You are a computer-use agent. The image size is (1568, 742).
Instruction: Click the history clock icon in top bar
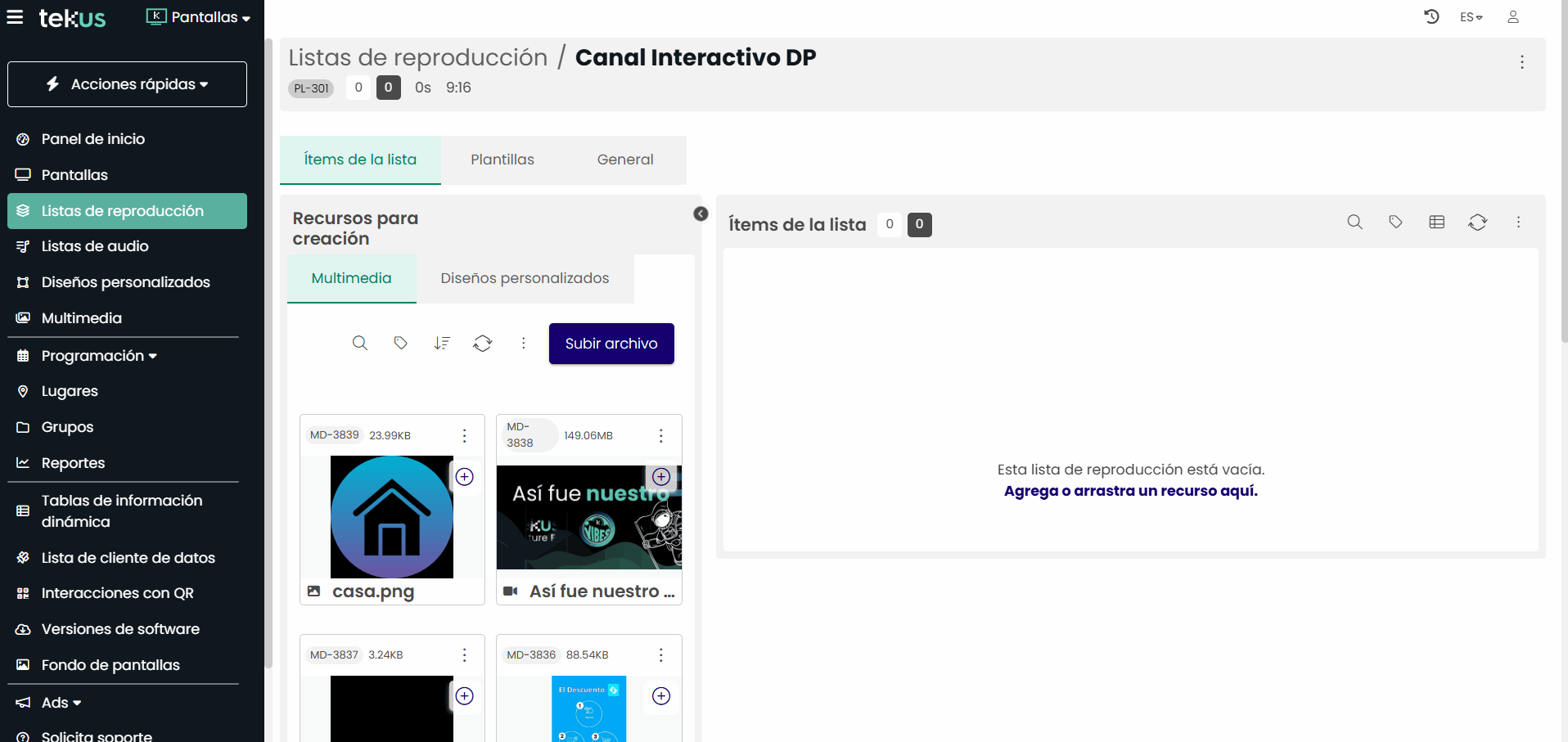(x=1431, y=16)
